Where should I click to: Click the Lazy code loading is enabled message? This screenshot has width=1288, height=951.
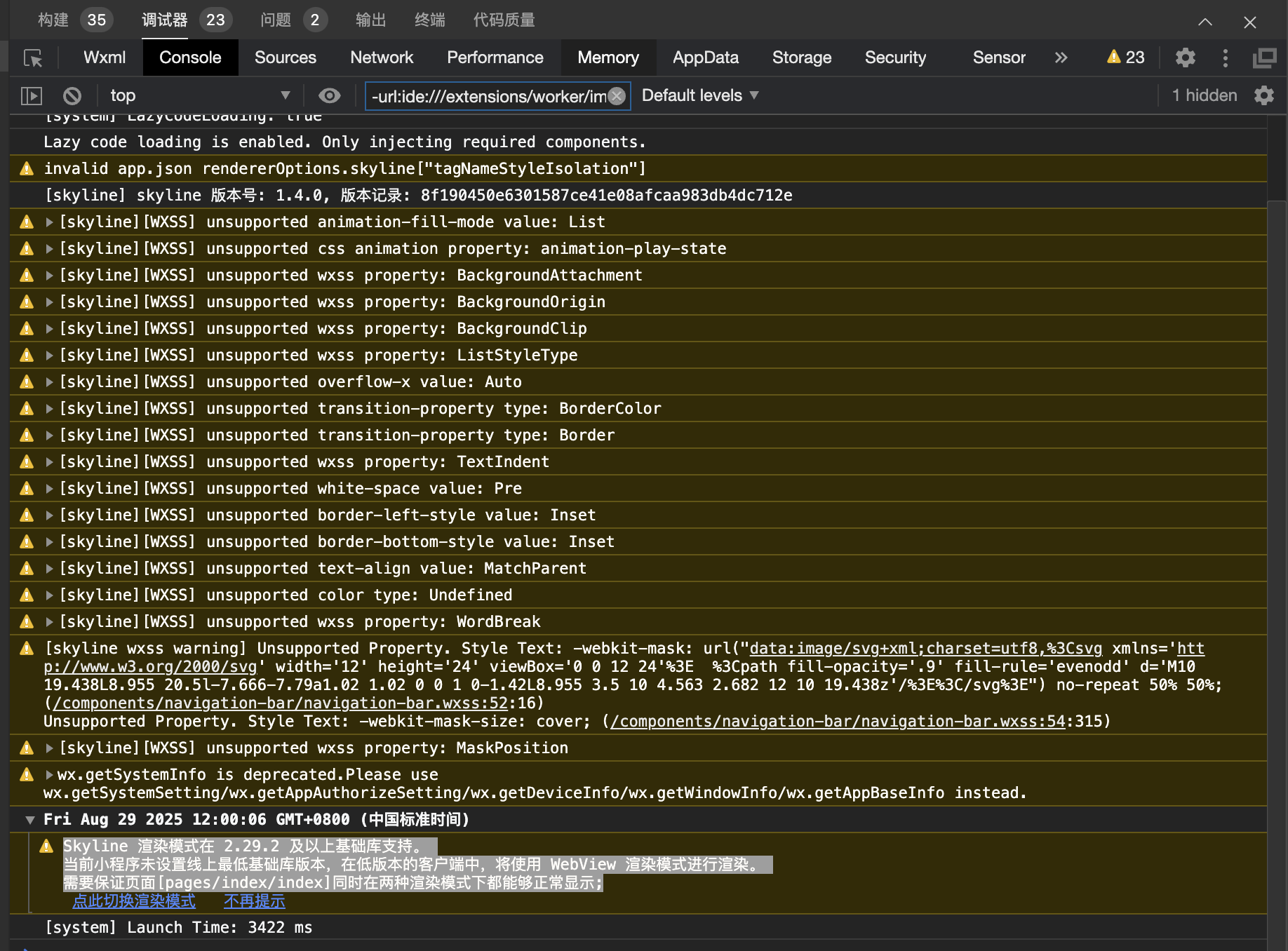point(344,142)
